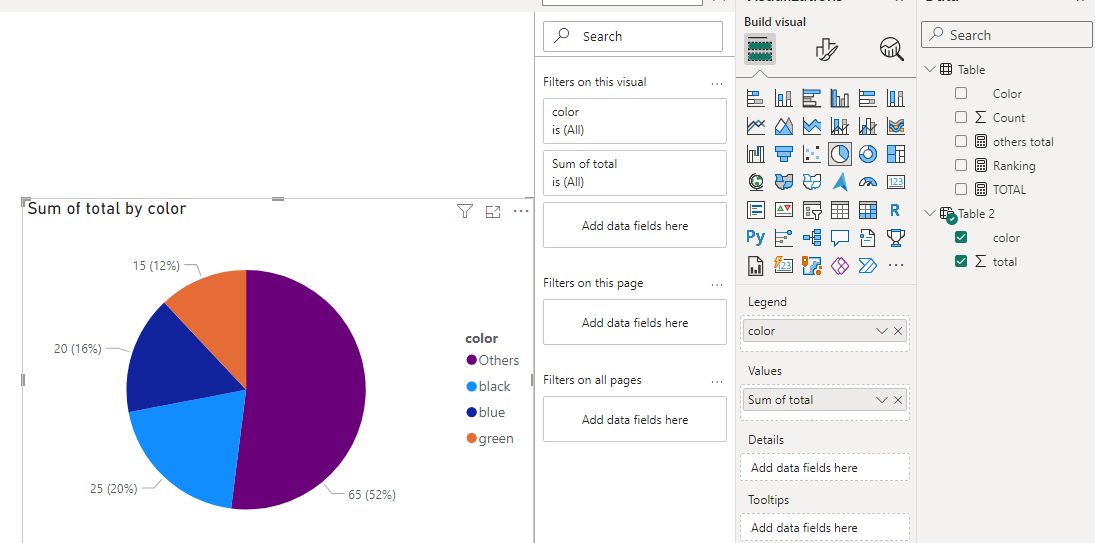This screenshot has width=1095, height=543.
Task: Click the black legend entry
Action: (x=489, y=386)
